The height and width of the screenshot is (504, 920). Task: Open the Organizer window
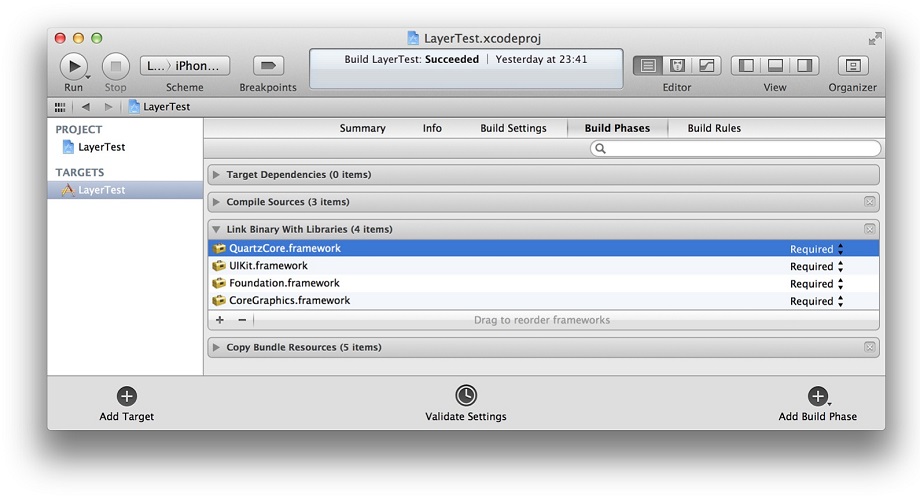click(x=853, y=66)
